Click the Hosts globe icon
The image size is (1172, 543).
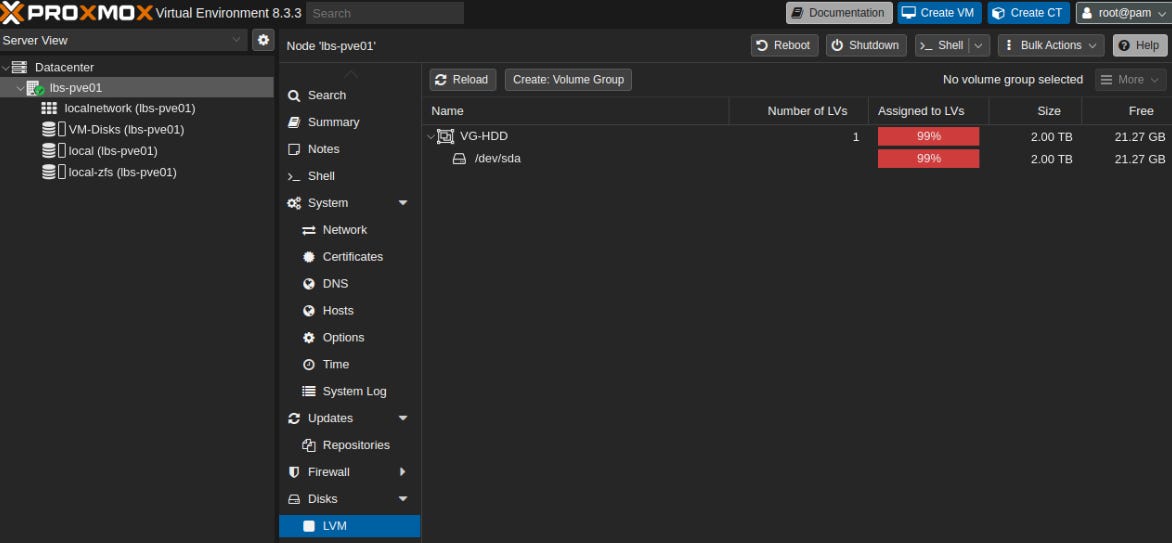pos(309,310)
